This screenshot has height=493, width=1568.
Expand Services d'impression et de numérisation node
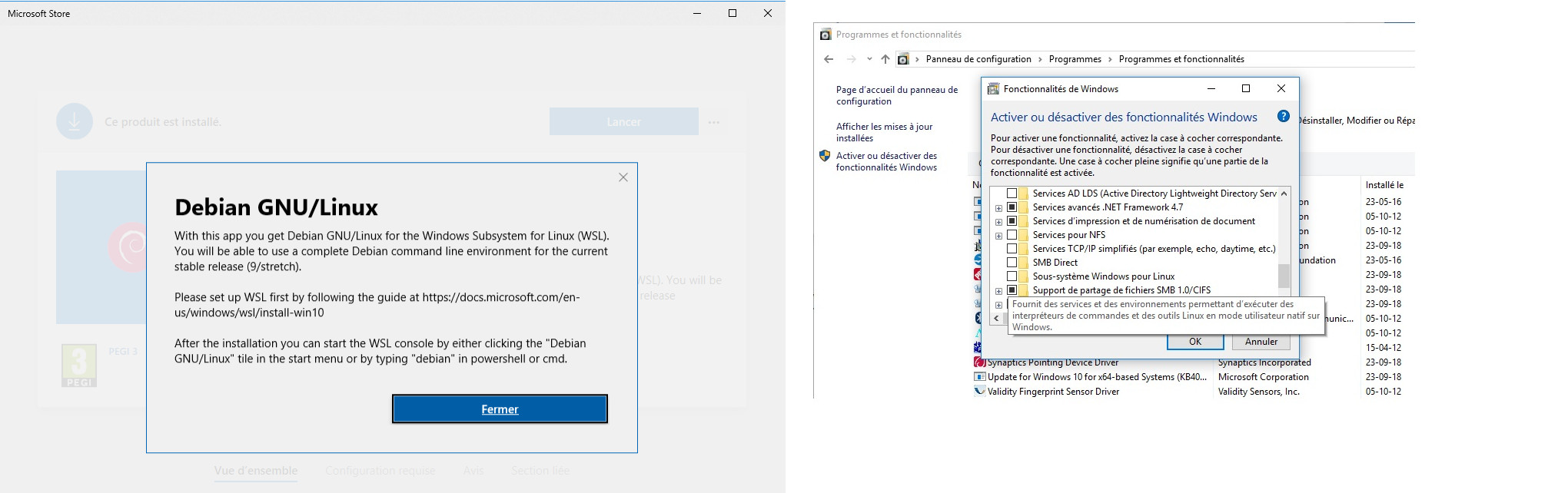coord(998,222)
